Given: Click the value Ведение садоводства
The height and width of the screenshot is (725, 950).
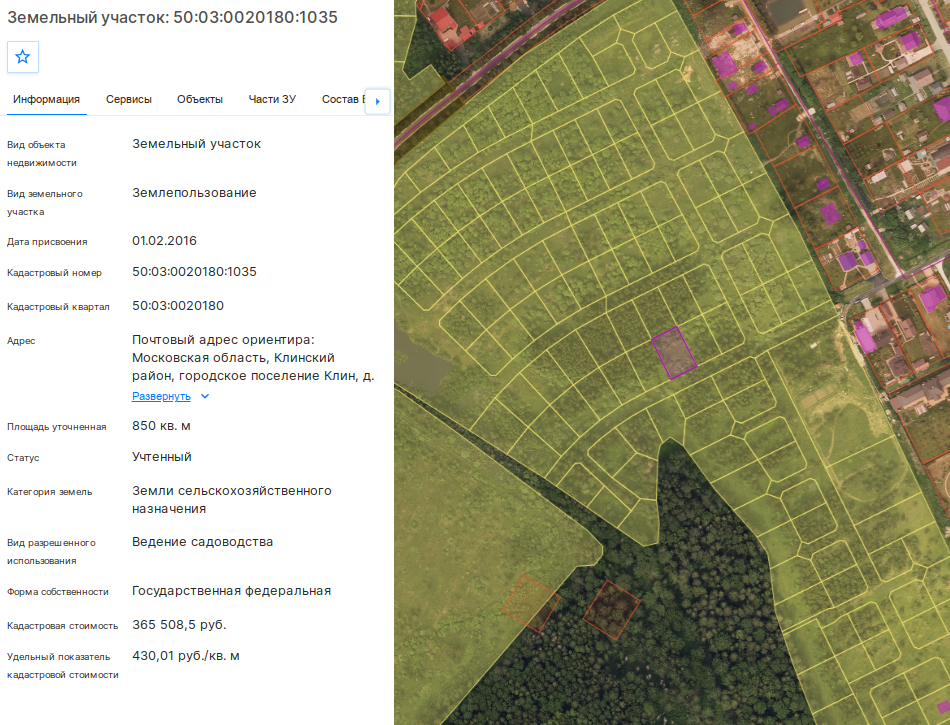Looking at the screenshot, I should tap(202, 541).
